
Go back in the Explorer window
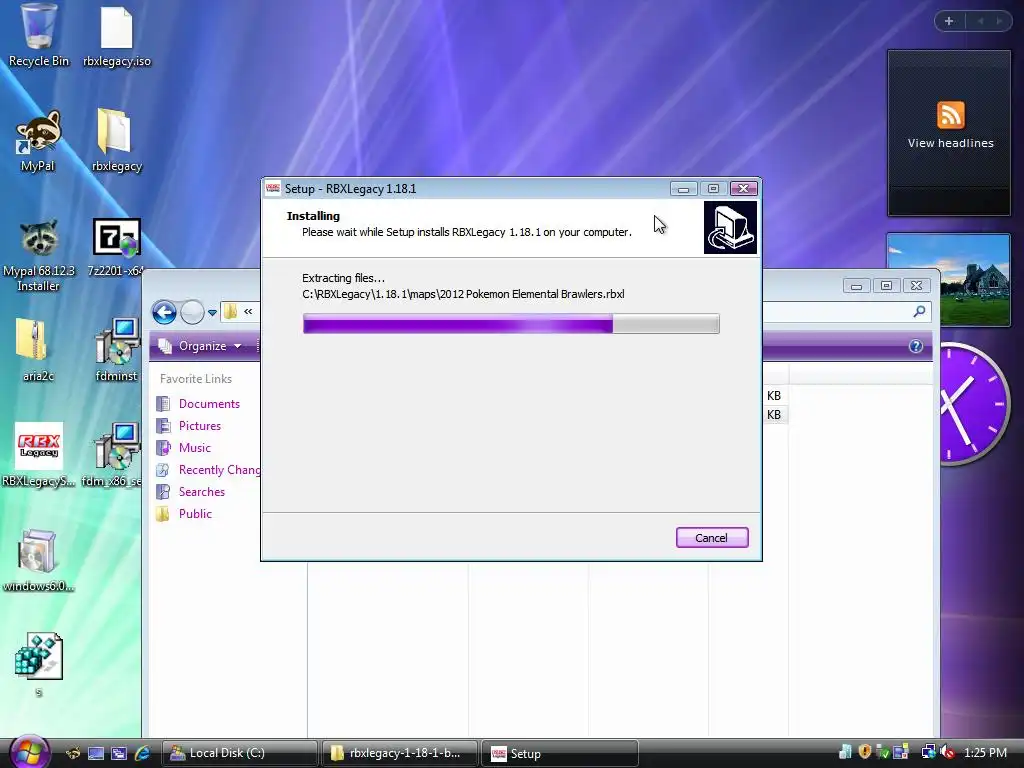tap(165, 312)
